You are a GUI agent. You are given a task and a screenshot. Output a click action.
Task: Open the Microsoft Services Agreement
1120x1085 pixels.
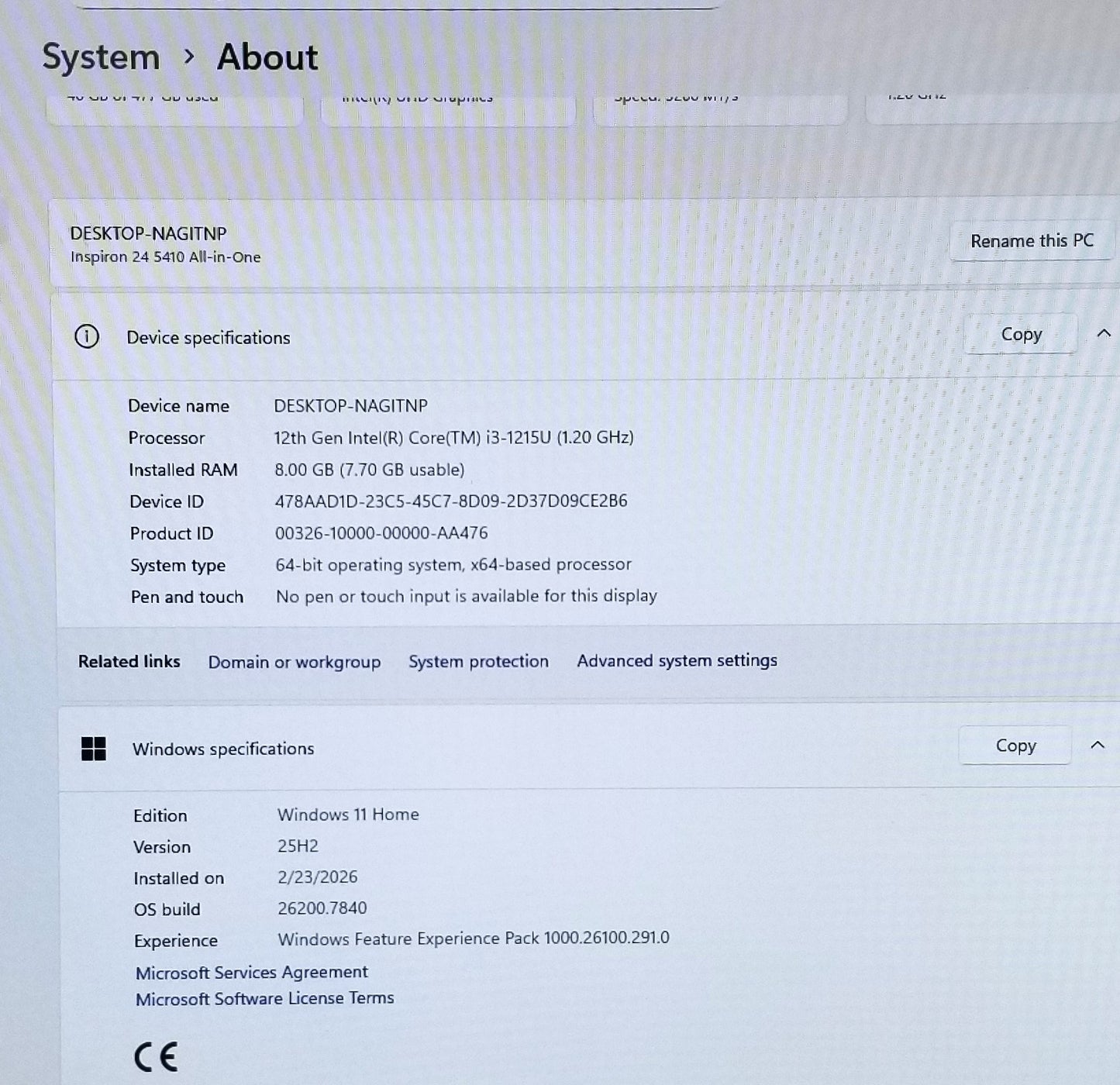[252, 972]
